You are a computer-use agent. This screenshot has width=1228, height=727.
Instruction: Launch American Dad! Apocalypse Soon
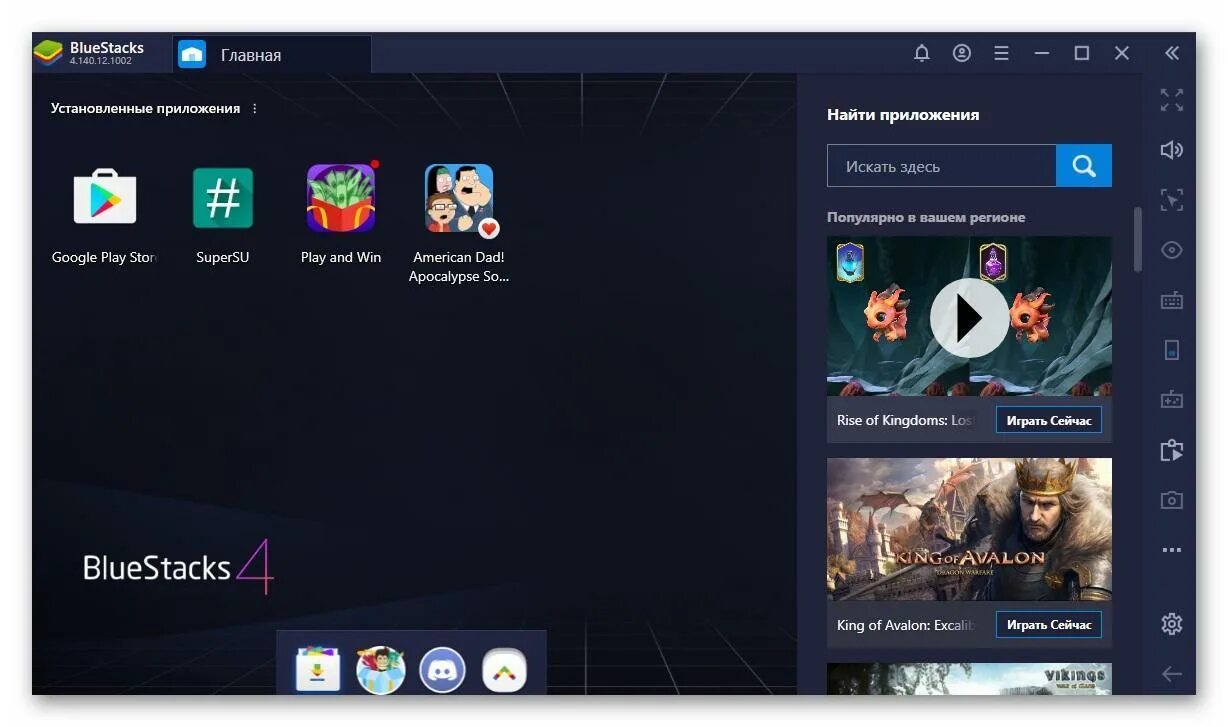click(459, 199)
